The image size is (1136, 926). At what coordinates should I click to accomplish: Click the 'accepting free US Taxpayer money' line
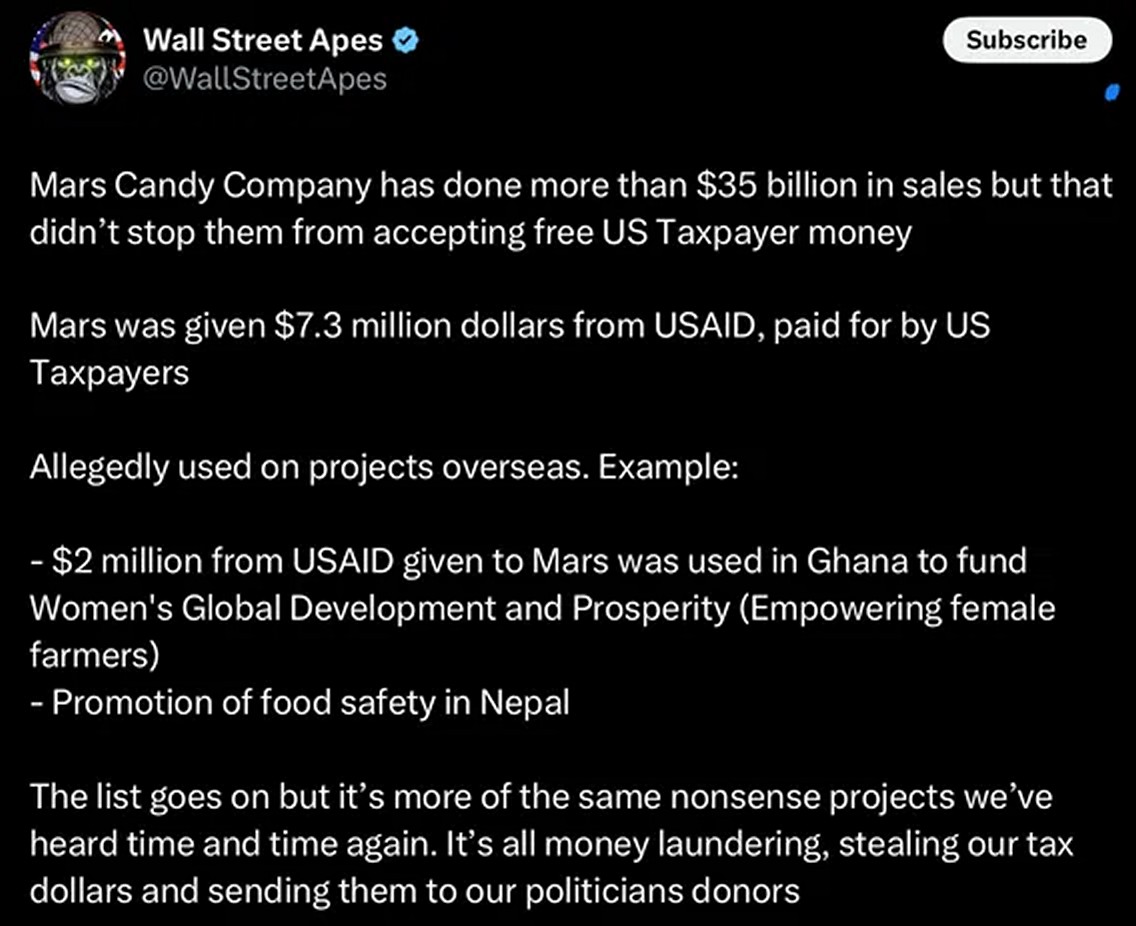[x=471, y=233]
